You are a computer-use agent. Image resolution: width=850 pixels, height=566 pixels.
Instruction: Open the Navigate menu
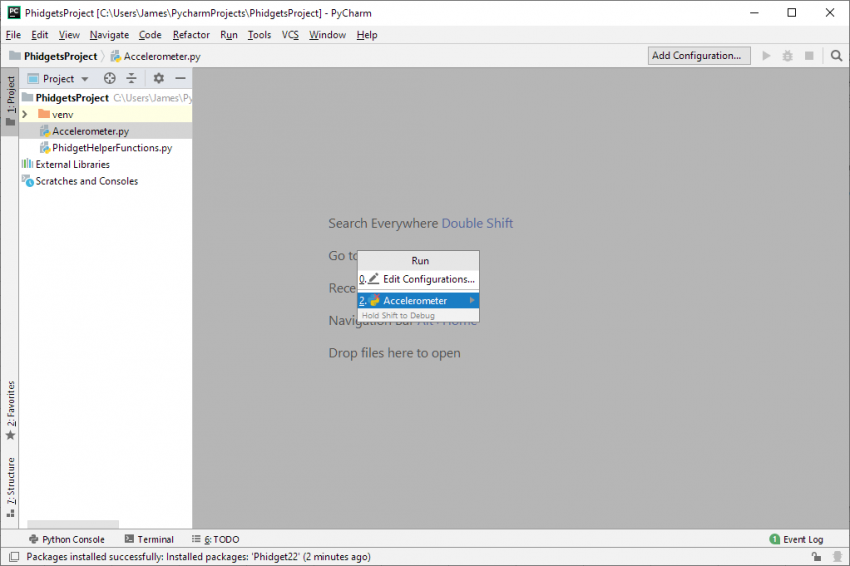coord(109,35)
